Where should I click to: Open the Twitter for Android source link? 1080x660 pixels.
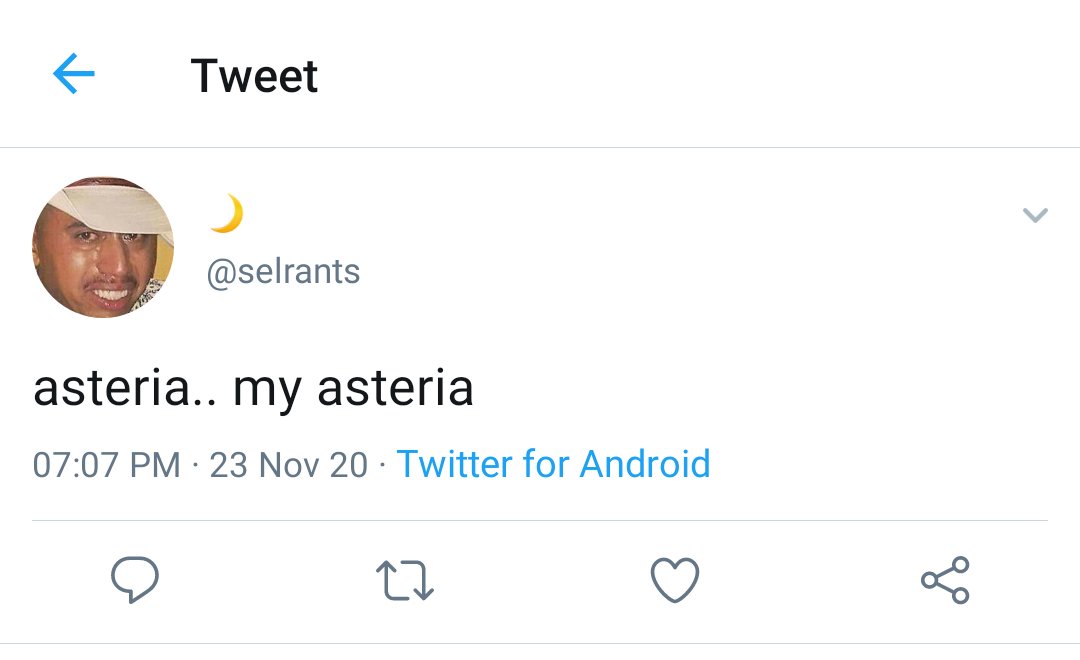coord(554,464)
